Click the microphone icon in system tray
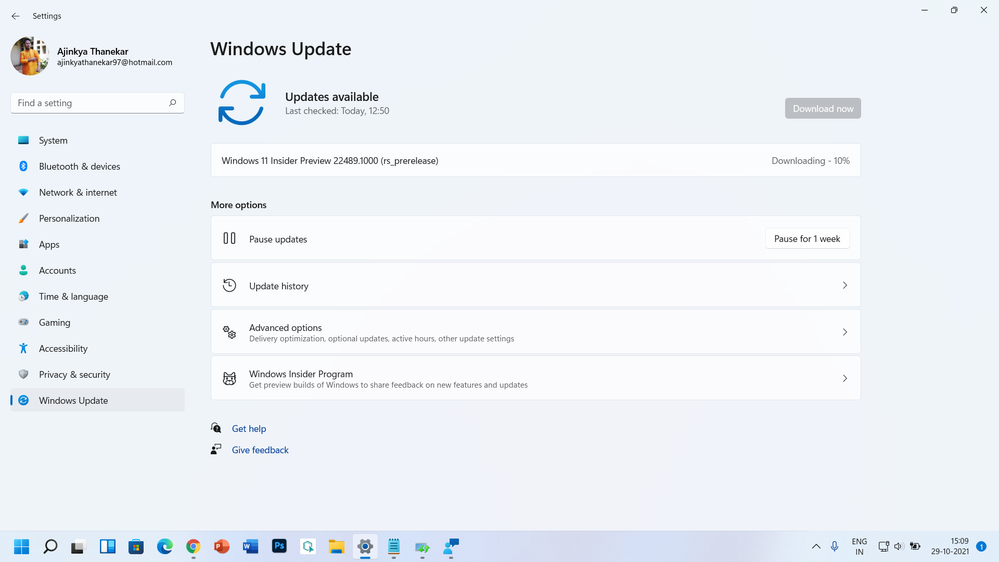 click(x=834, y=546)
